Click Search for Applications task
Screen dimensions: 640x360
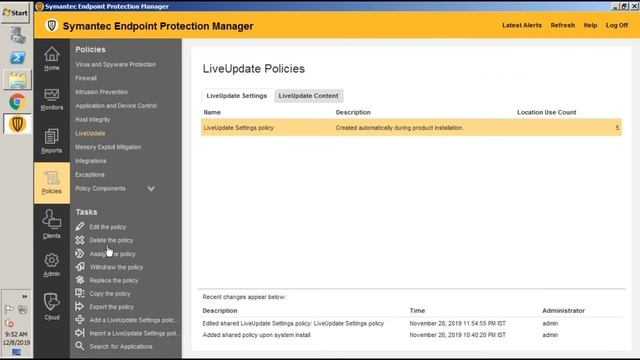[121, 347]
